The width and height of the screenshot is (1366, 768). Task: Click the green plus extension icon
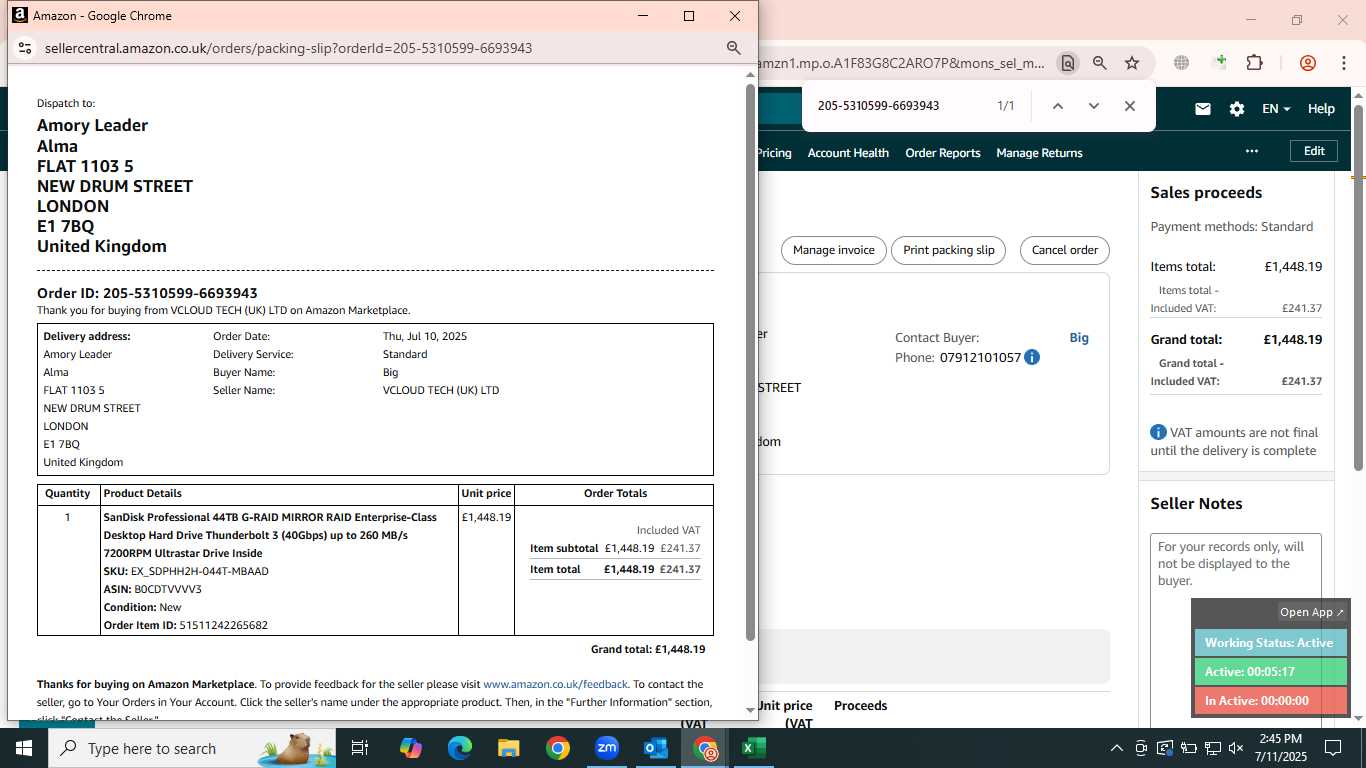click(x=1219, y=62)
